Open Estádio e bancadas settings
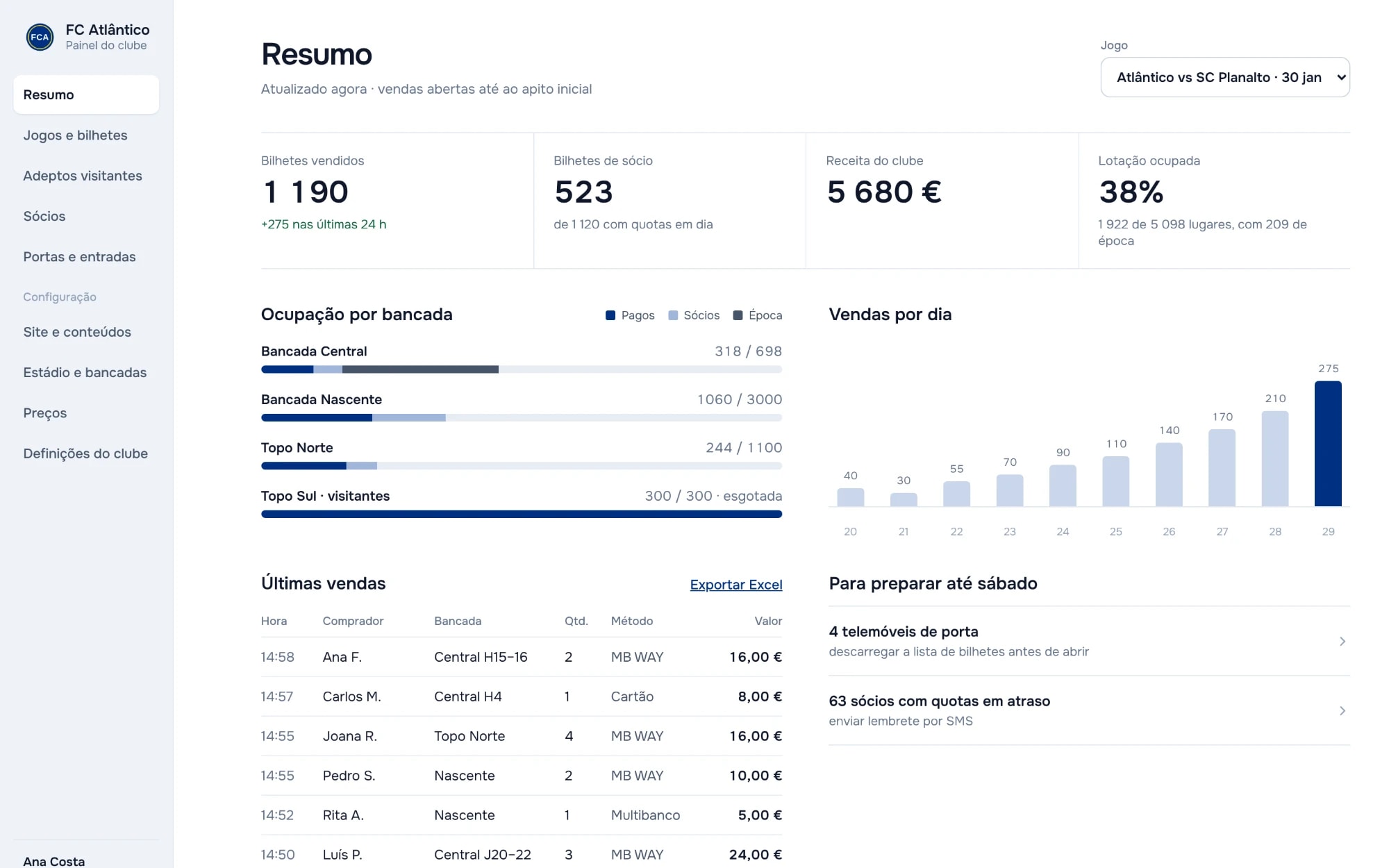1389x868 pixels. click(86, 372)
